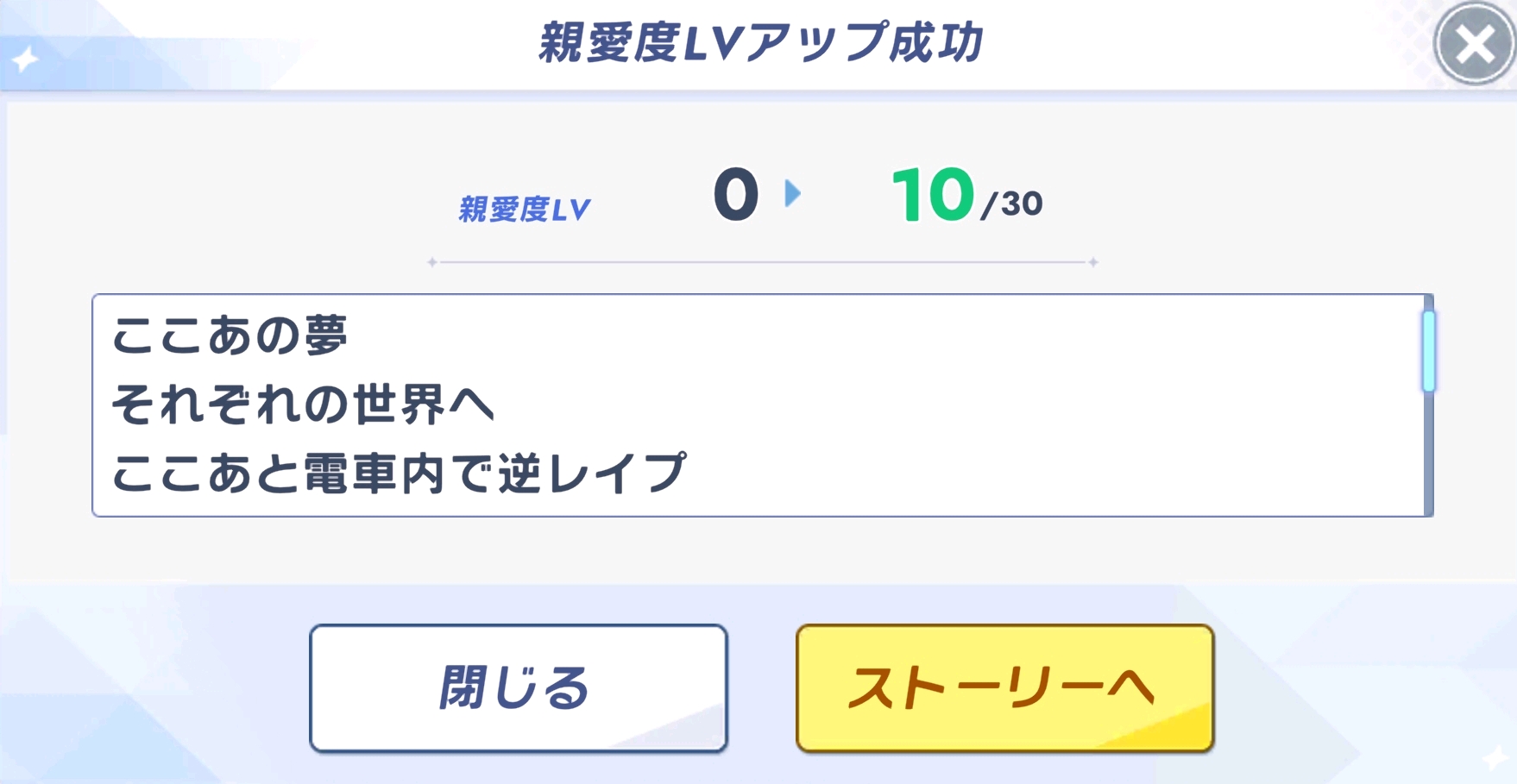The width and height of the screenshot is (1517, 784).
Task: Go to story via ストーリーへ button
Action: tap(1004, 688)
